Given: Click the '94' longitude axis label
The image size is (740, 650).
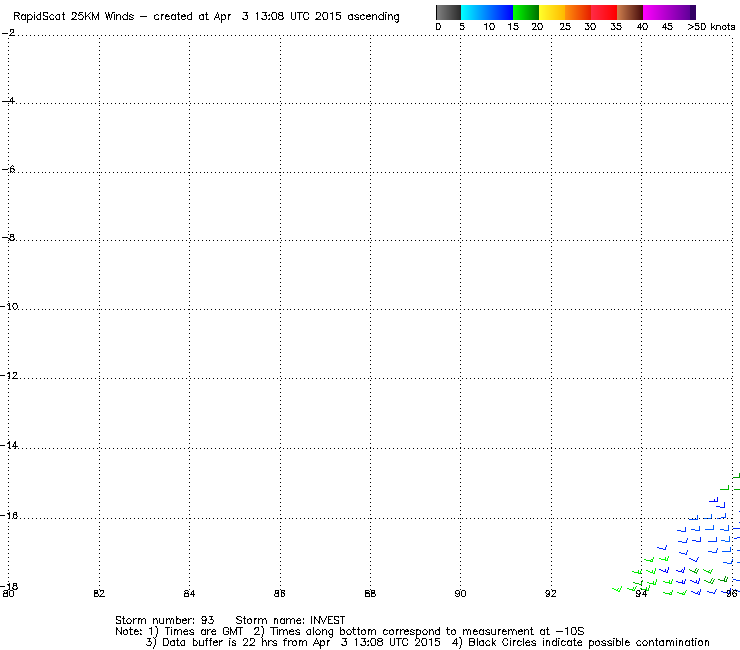Looking at the screenshot, I should (641, 593).
